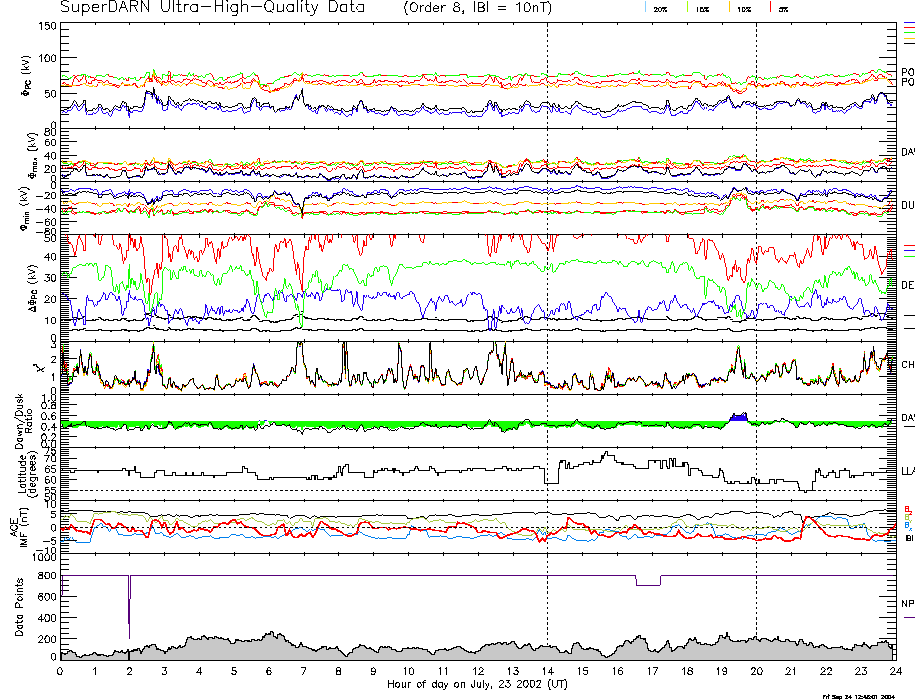
Task: Click the '800' tick on Data Points axis
Action: (x=47, y=576)
